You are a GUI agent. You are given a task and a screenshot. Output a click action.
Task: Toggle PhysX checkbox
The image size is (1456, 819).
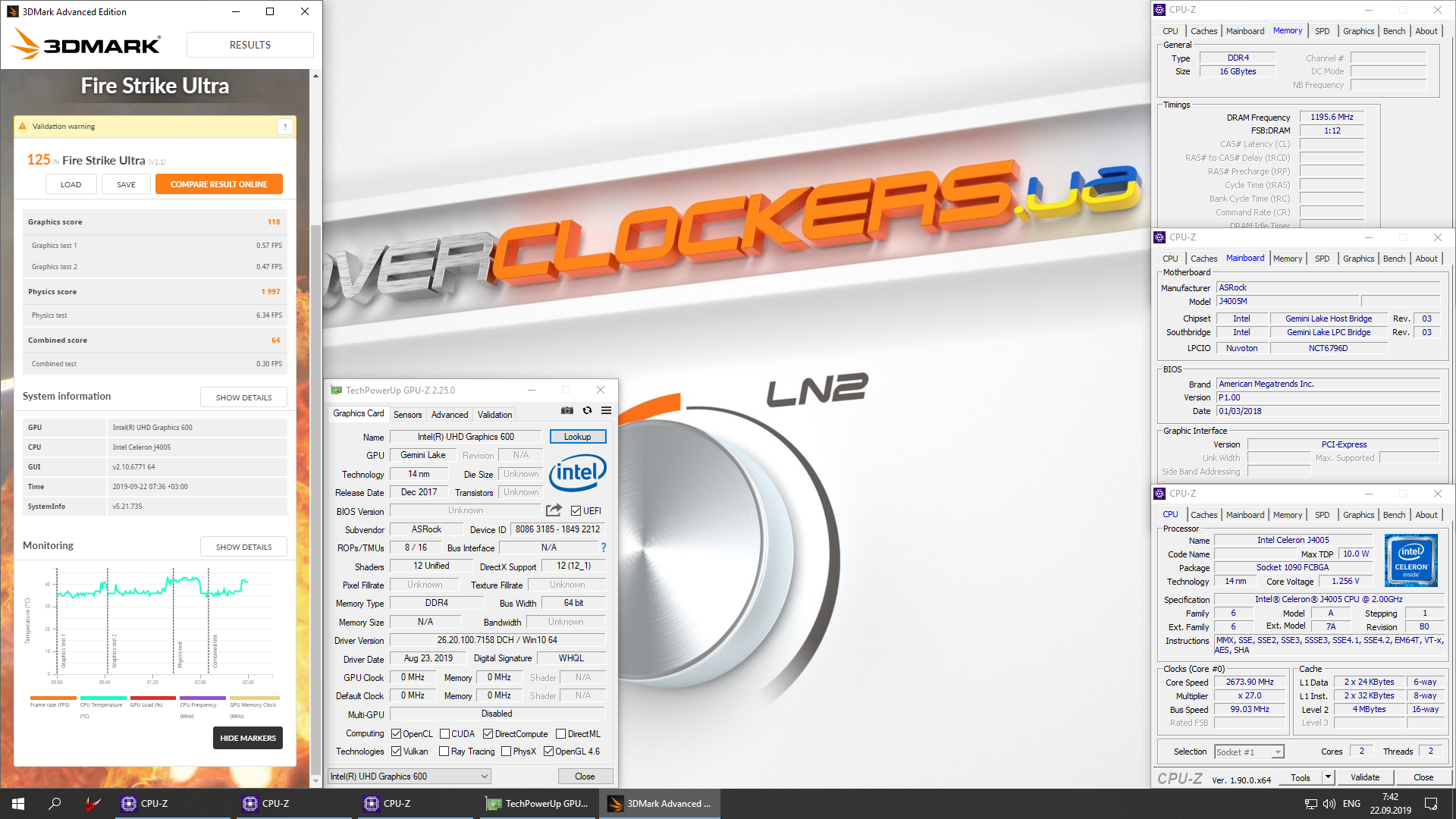(x=506, y=752)
